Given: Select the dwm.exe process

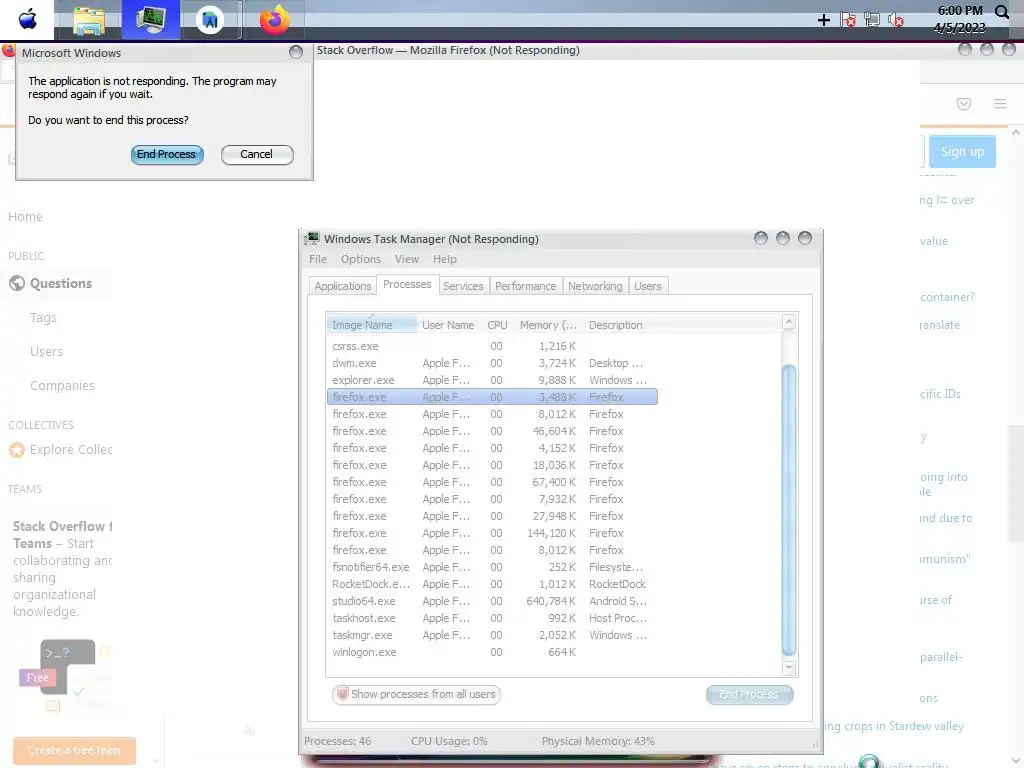Looking at the screenshot, I should (492, 363).
